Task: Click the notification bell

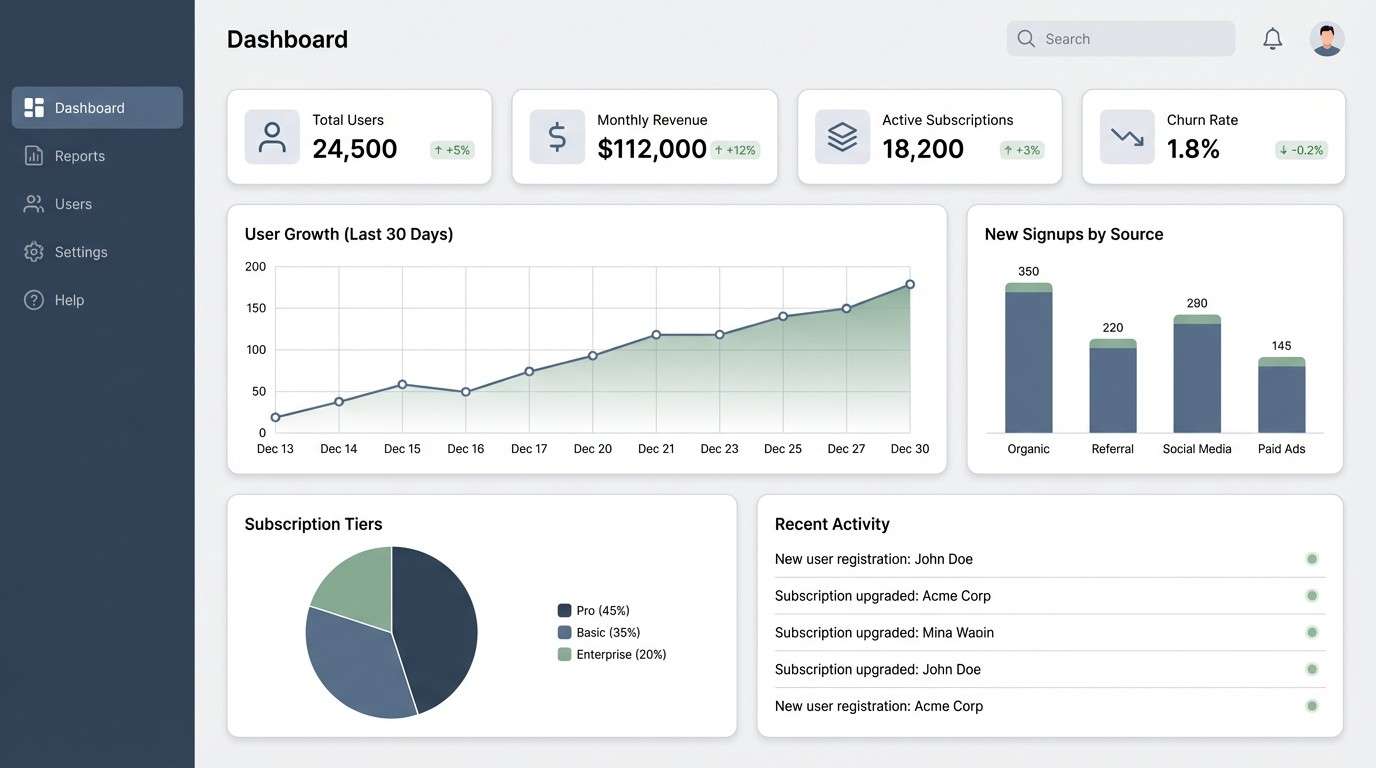Action: pyautogui.click(x=1271, y=37)
